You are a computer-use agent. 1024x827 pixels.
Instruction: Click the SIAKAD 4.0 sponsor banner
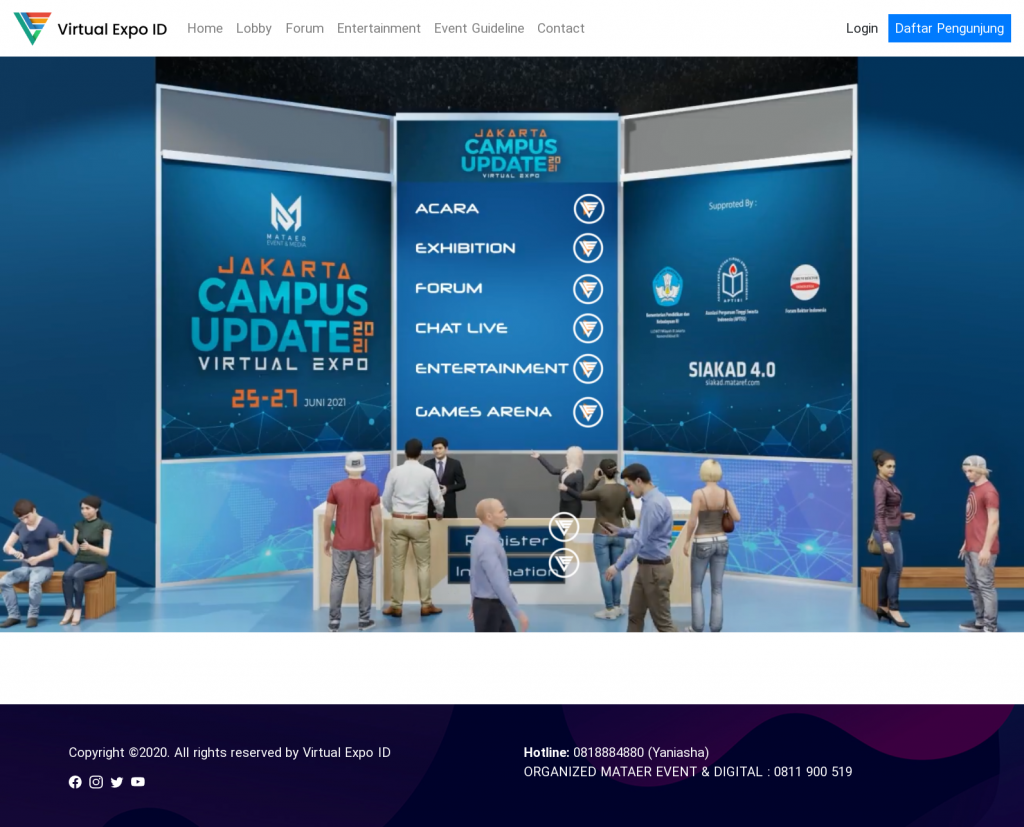point(731,372)
